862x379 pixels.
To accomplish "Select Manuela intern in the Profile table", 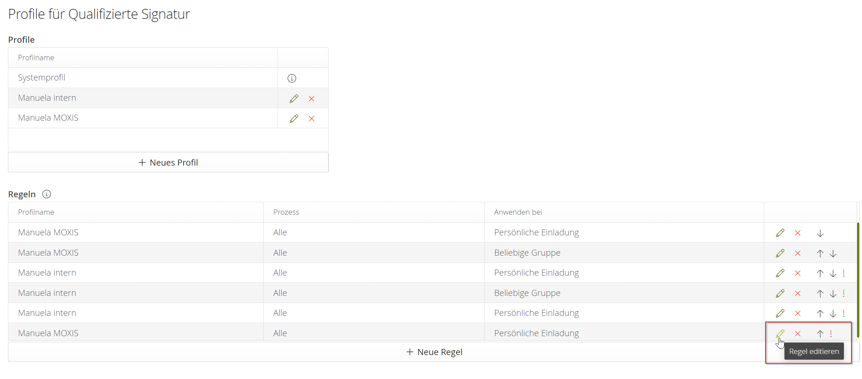I will tap(47, 98).
